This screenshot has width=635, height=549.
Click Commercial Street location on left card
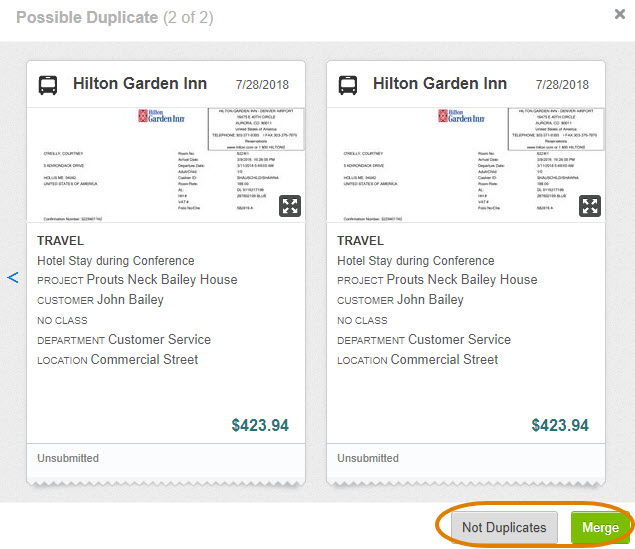point(145,360)
